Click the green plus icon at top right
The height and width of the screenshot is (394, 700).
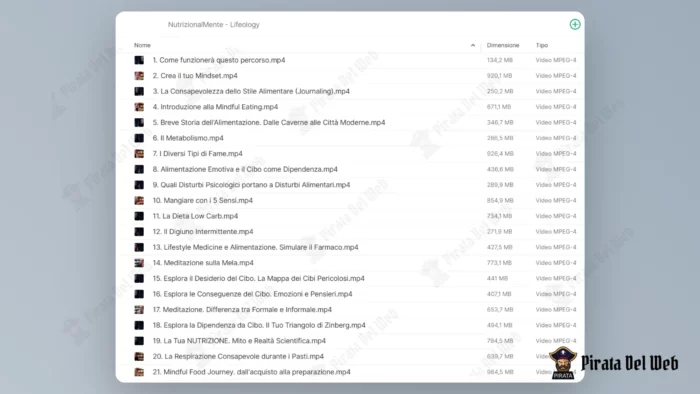point(575,25)
